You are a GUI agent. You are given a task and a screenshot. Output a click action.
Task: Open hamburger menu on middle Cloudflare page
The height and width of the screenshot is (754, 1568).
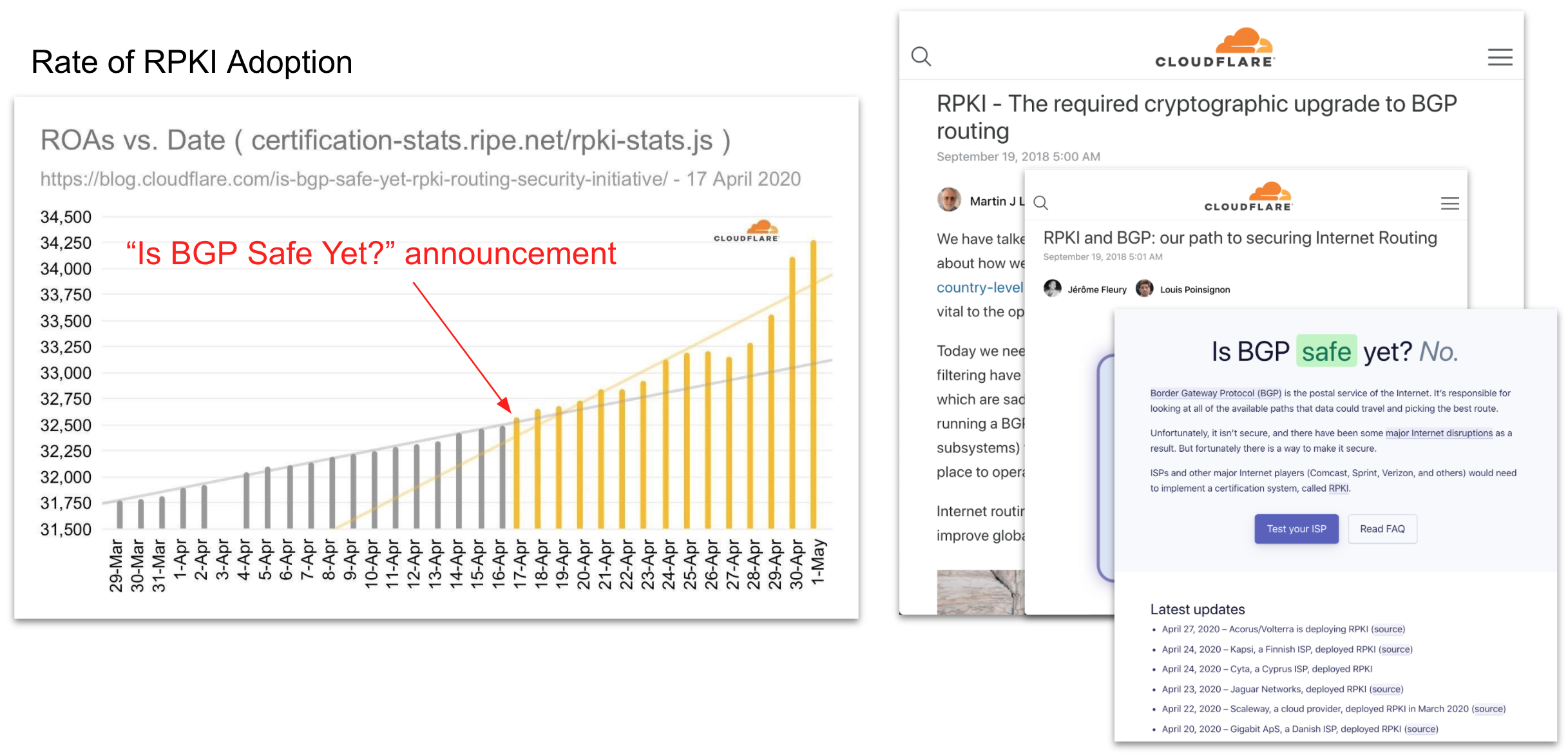pyautogui.click(x=1449, y=204)
